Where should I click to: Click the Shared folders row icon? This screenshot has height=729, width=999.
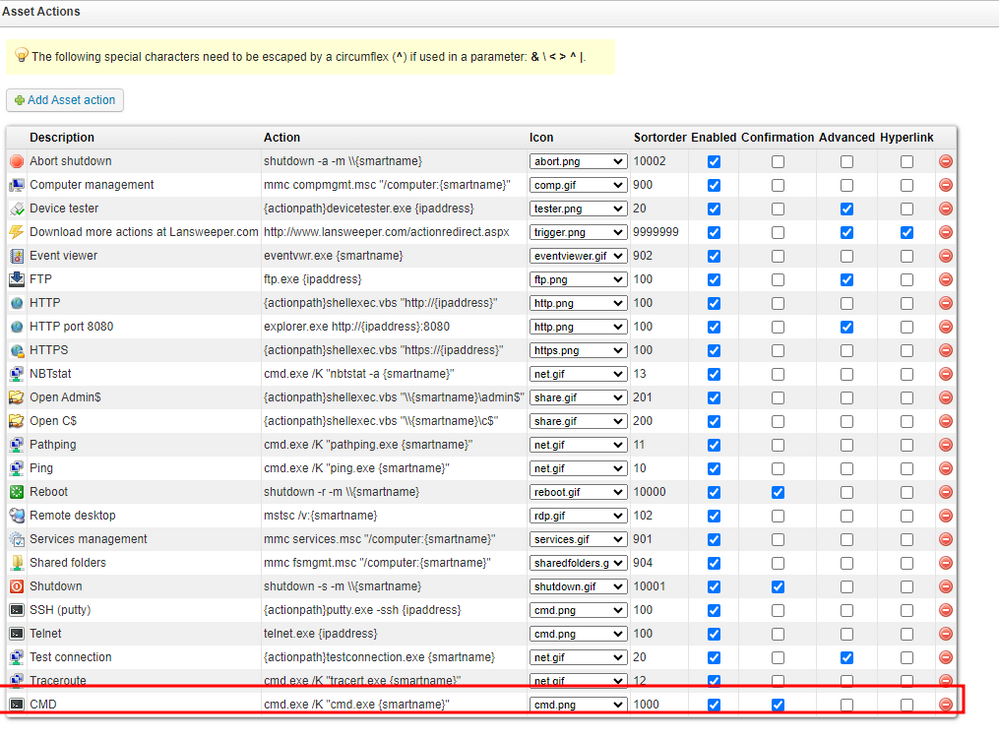tap(17, 563)
